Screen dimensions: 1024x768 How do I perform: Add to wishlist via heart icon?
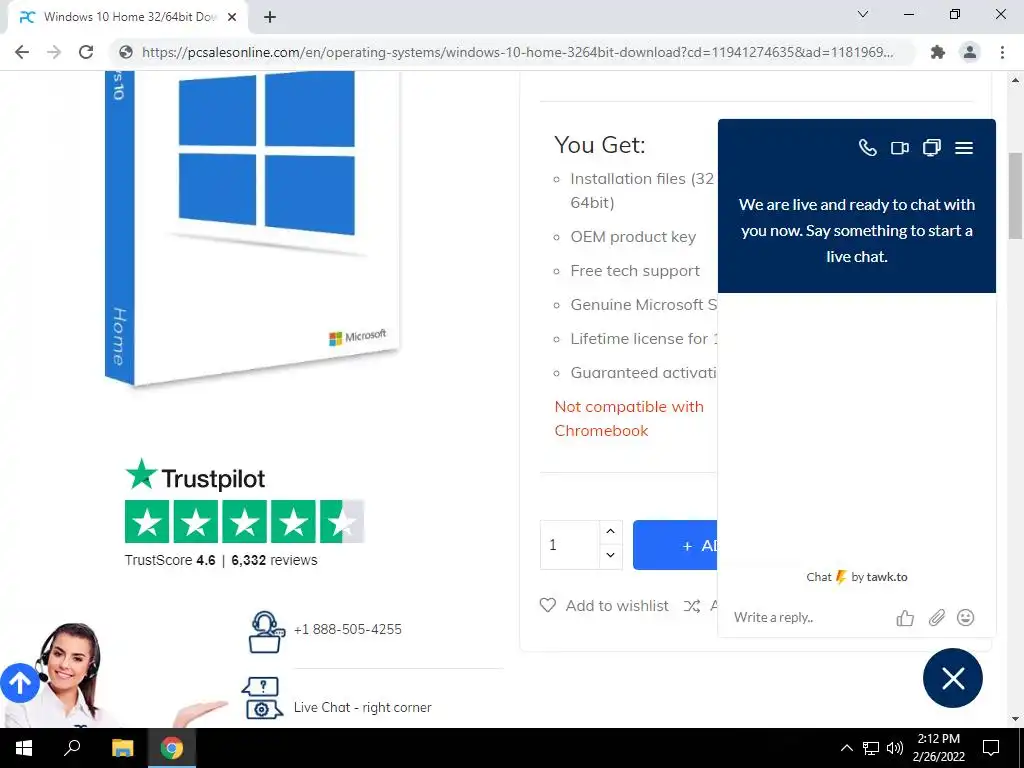pyautogui.click(x=548, y=605)
